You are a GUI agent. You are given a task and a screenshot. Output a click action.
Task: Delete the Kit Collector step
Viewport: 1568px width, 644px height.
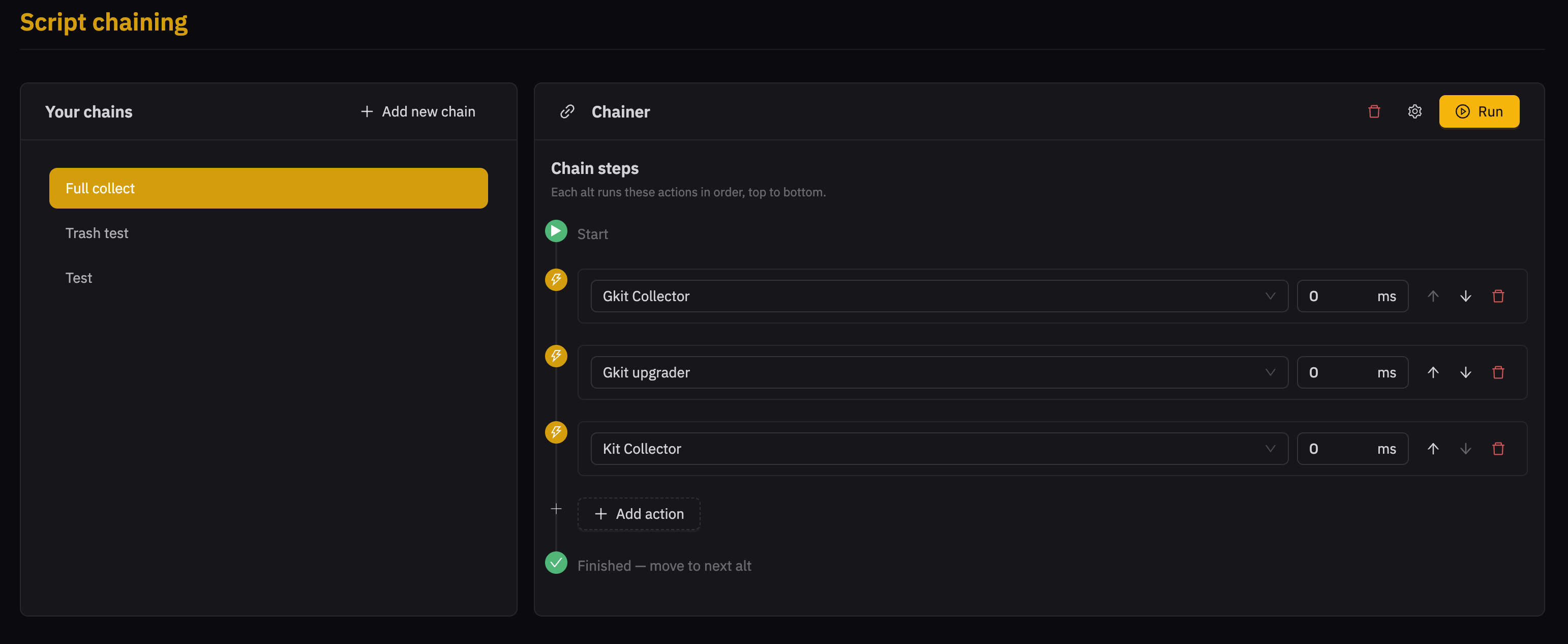tap(1498, 449)
